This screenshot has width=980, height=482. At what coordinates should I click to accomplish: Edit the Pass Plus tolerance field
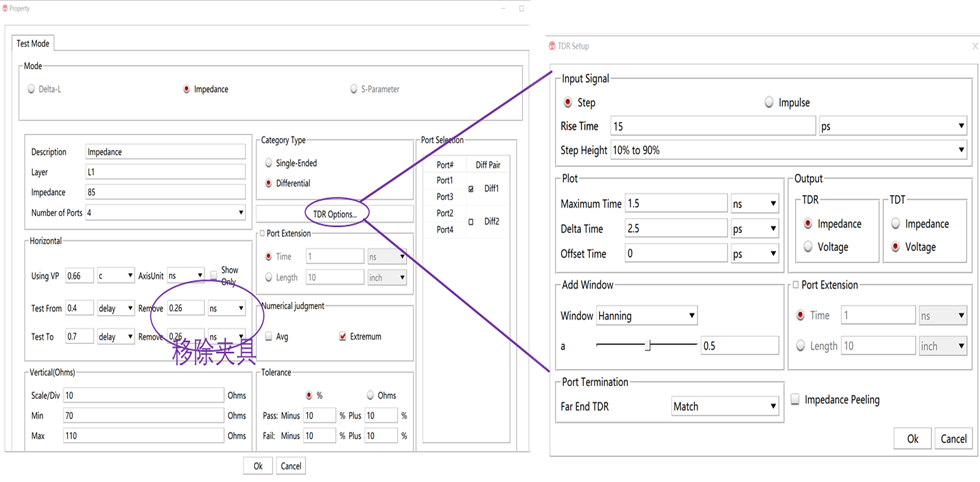pyautogui.click(x=381, y=416)
